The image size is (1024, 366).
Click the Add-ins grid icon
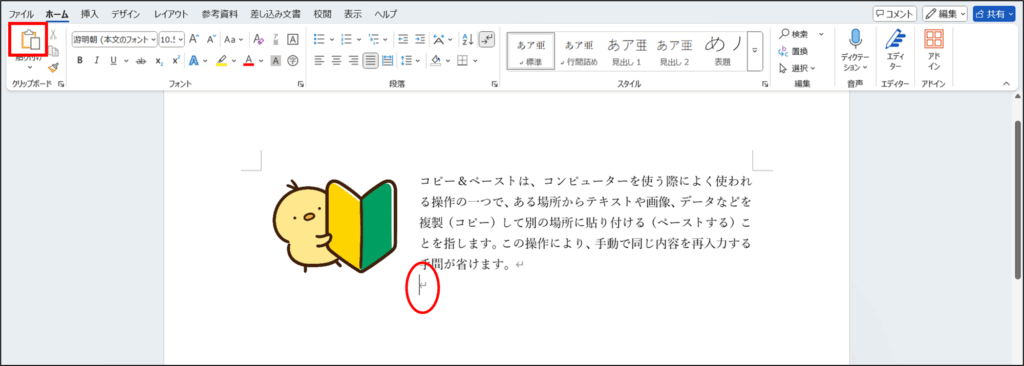(x=934, y=39)
